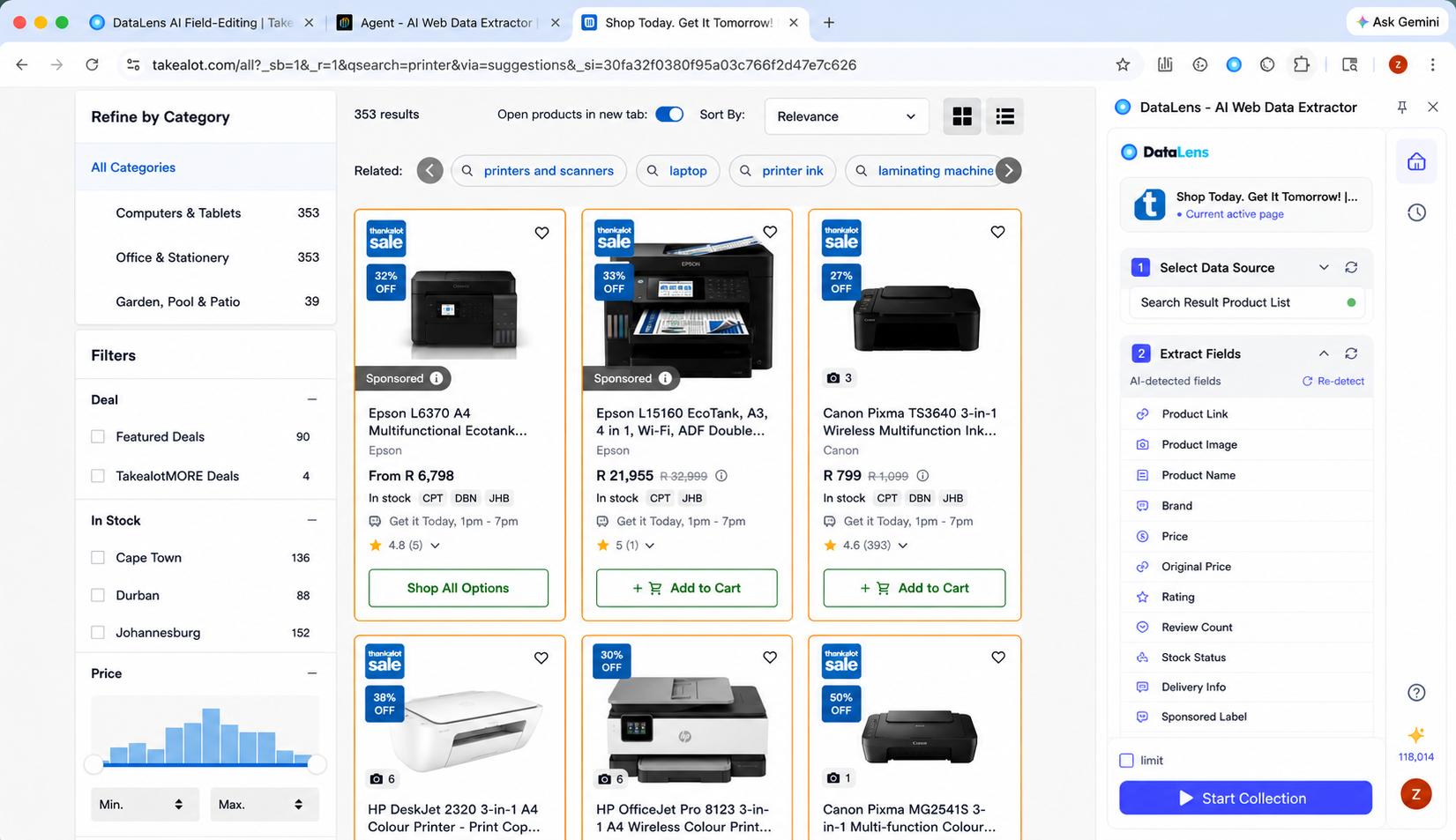Collapse the In Stock filter section
This screenshot has height=840, width=1456.
[x=312, y=520]
